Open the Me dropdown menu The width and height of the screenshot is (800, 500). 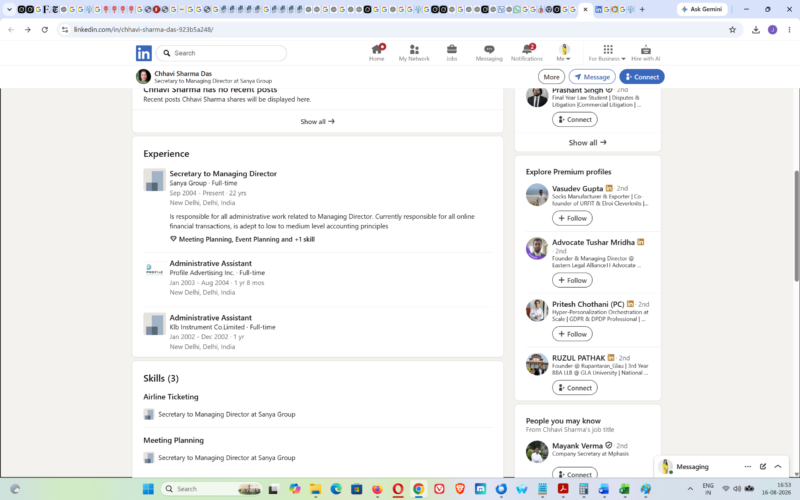click(564, 53)
